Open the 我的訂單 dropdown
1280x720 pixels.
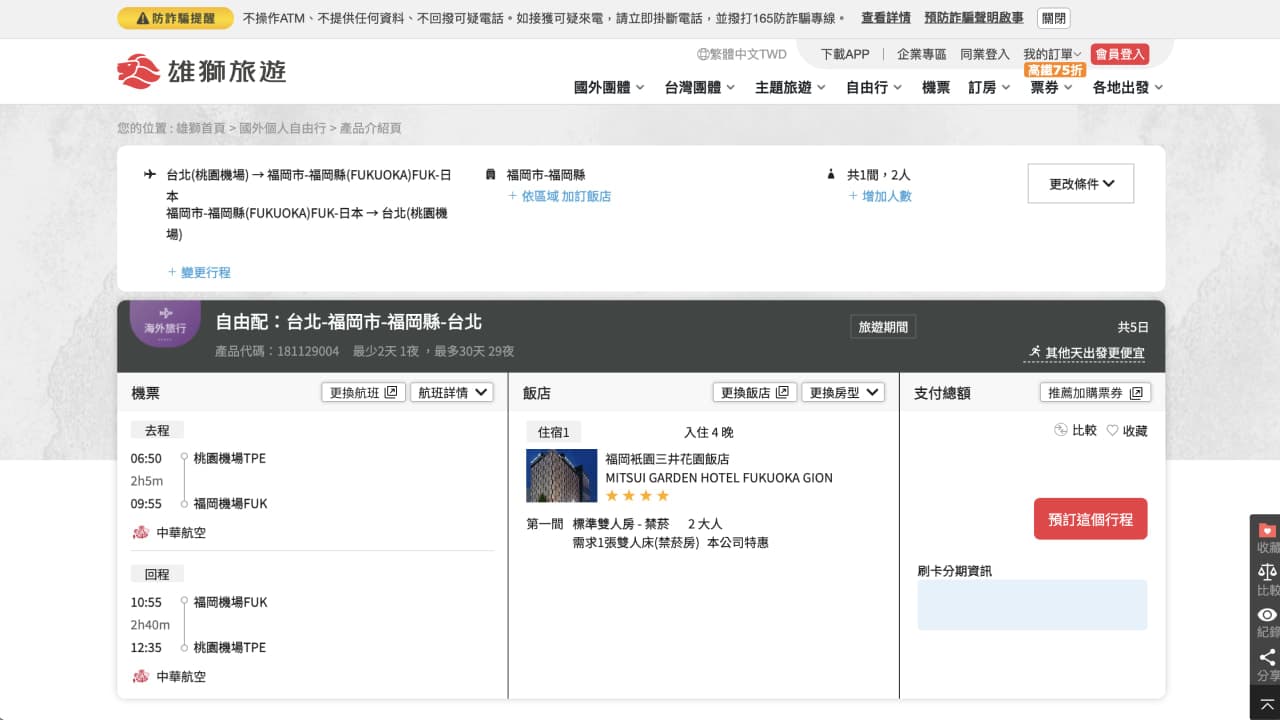pos(1052,54)
